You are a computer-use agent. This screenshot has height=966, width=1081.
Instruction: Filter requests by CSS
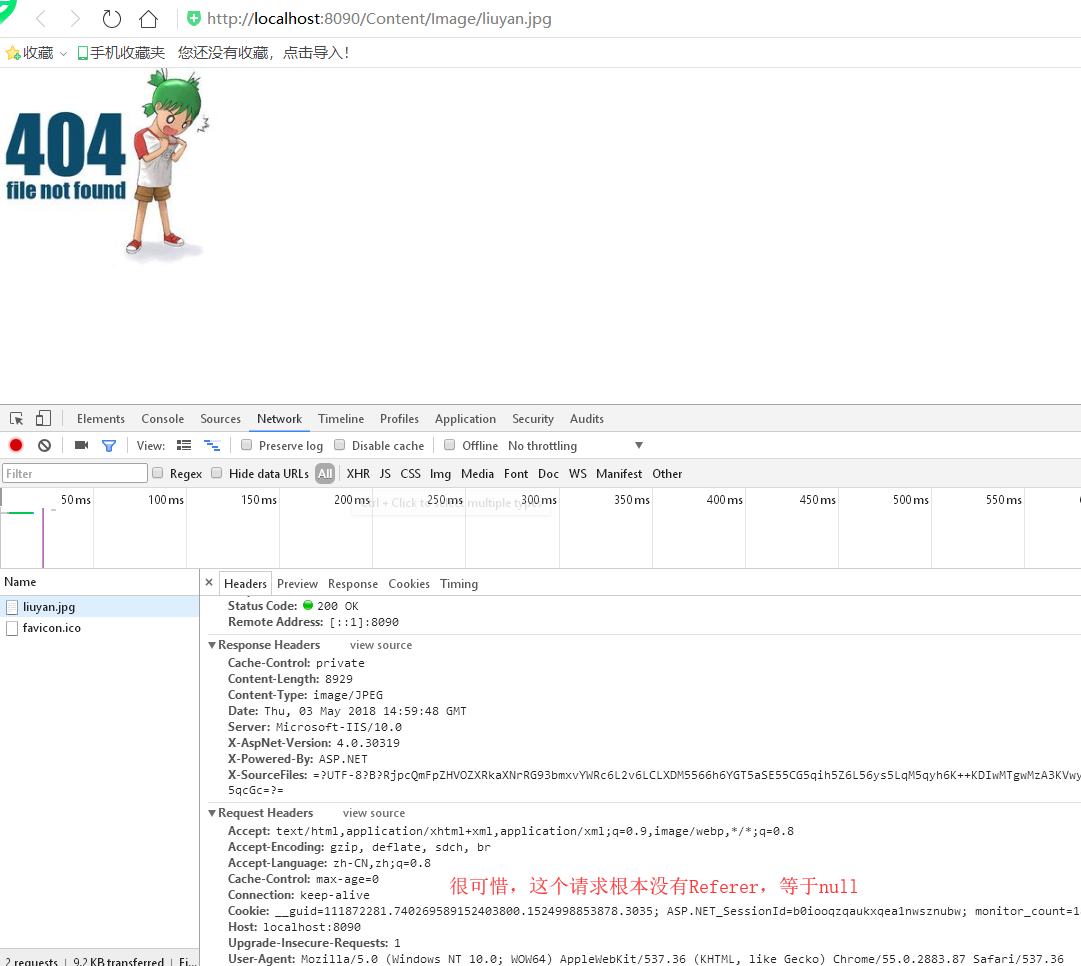(x=410, y=474)
